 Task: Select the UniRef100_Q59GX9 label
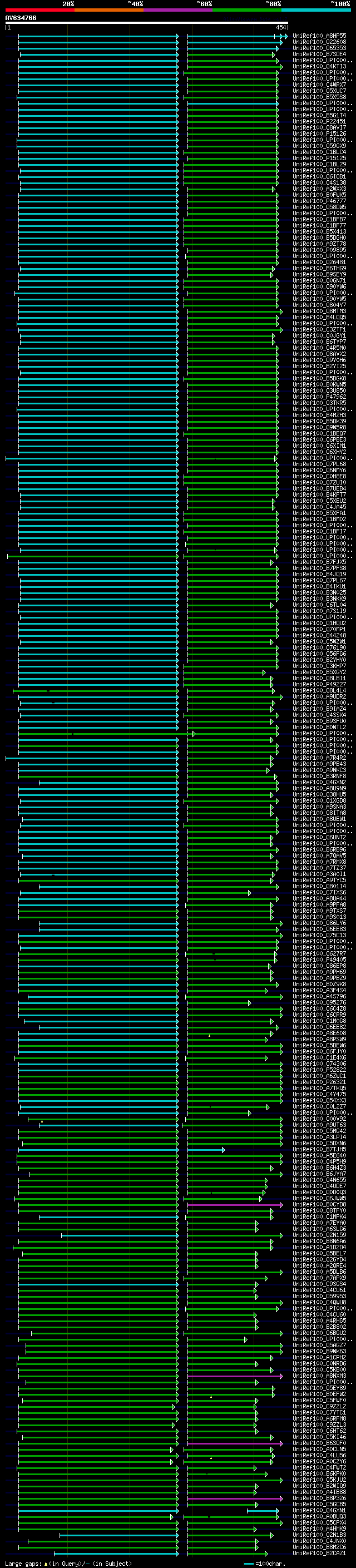click(x=319, y=146)
